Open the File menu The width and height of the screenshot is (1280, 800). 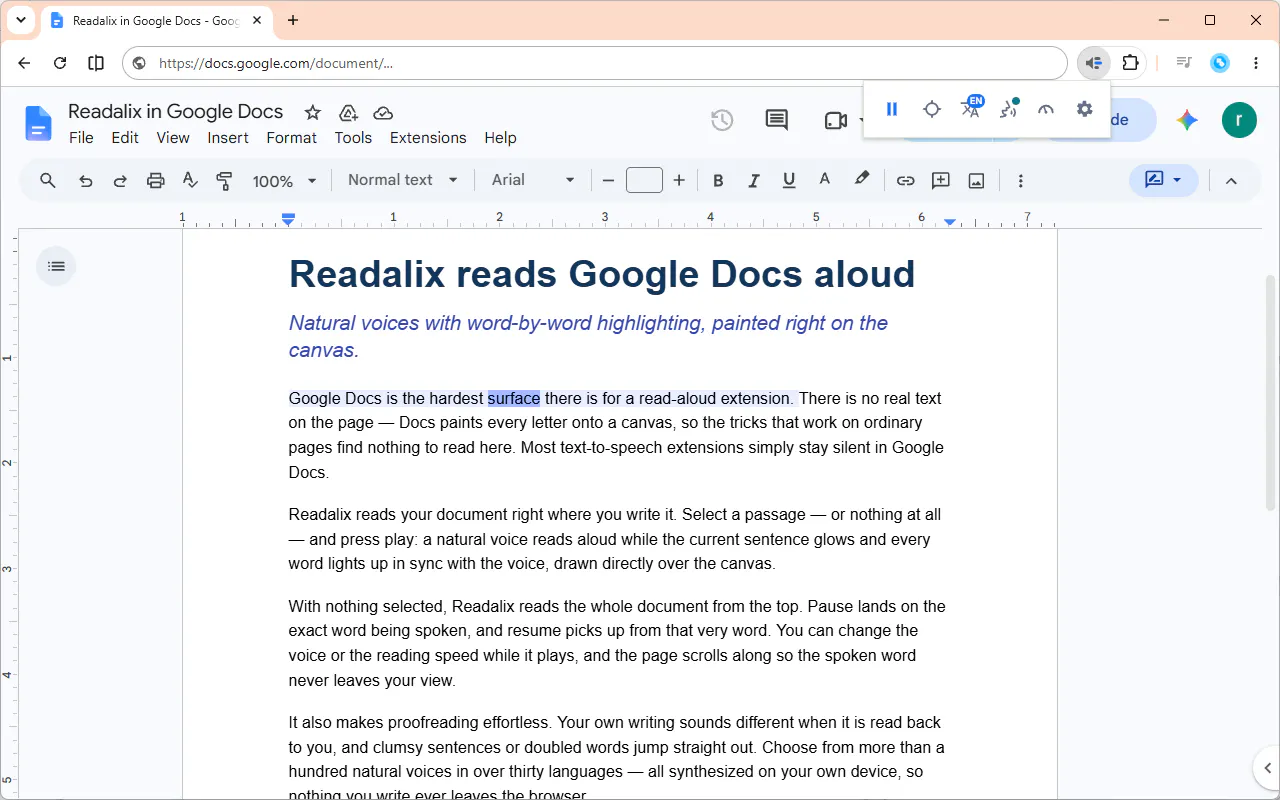click(81, 138)
